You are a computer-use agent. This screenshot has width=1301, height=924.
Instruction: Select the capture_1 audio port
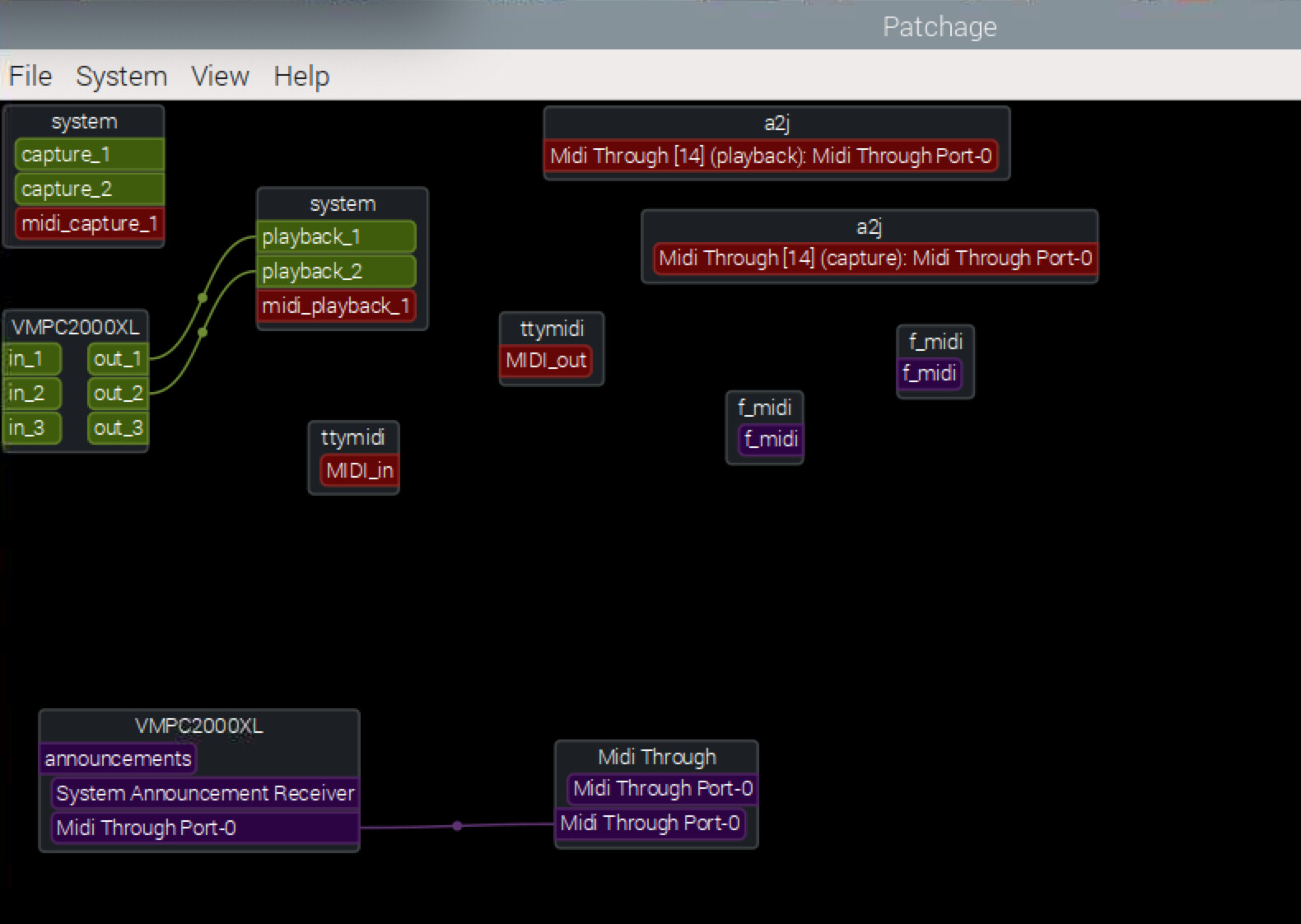[89, 155]
